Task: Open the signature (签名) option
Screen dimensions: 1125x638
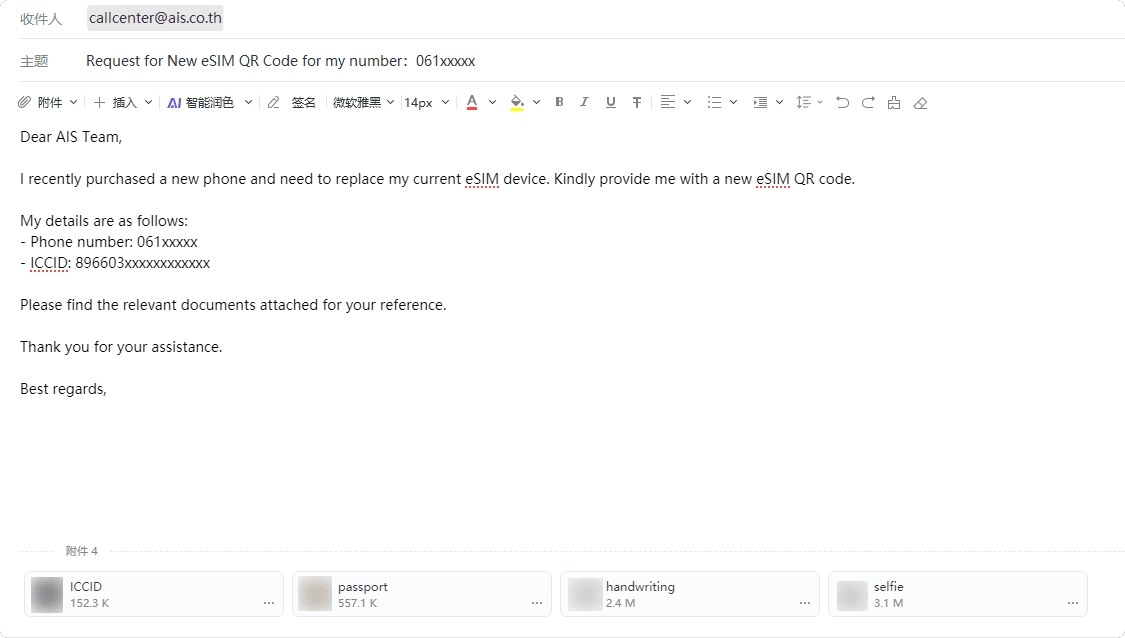Action: coord(303,102)
